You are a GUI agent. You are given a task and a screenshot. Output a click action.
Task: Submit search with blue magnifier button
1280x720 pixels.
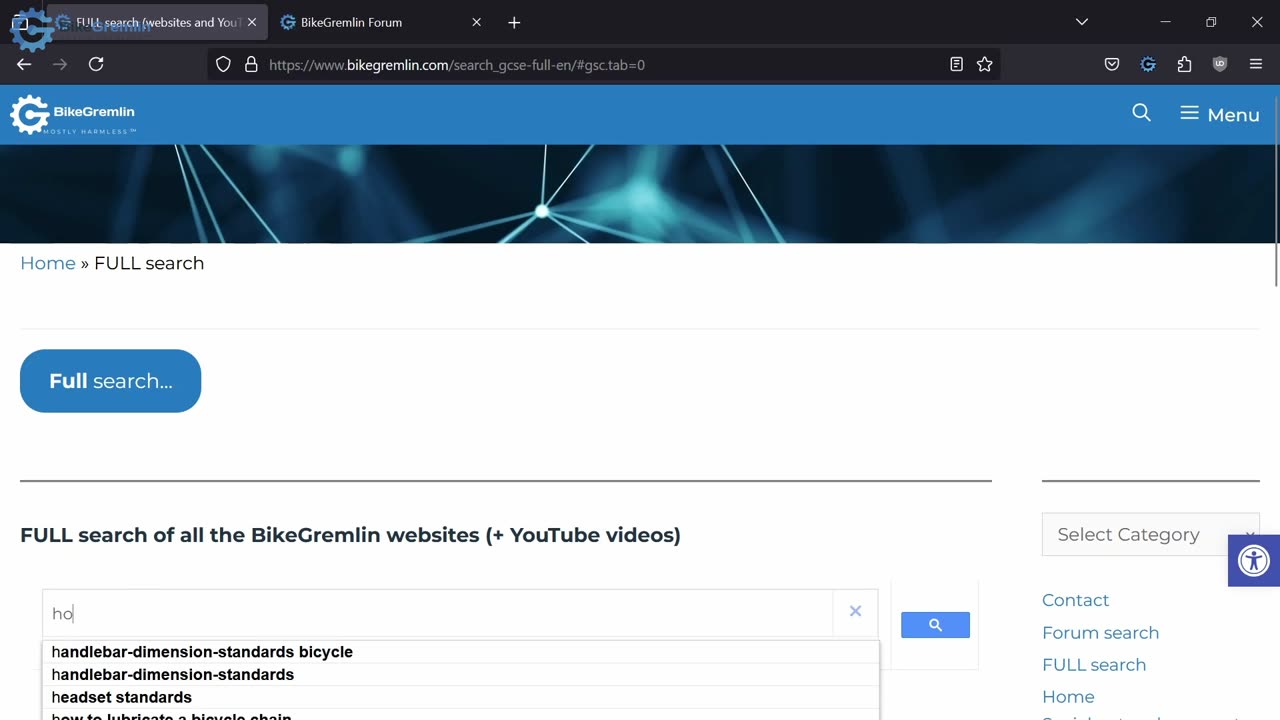pos(935,625)
